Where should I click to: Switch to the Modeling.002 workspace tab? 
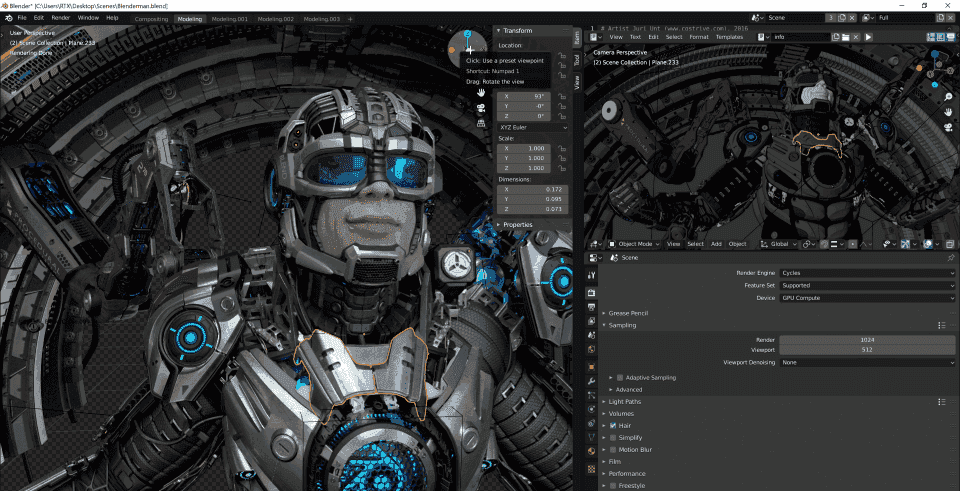coord(276,19)
